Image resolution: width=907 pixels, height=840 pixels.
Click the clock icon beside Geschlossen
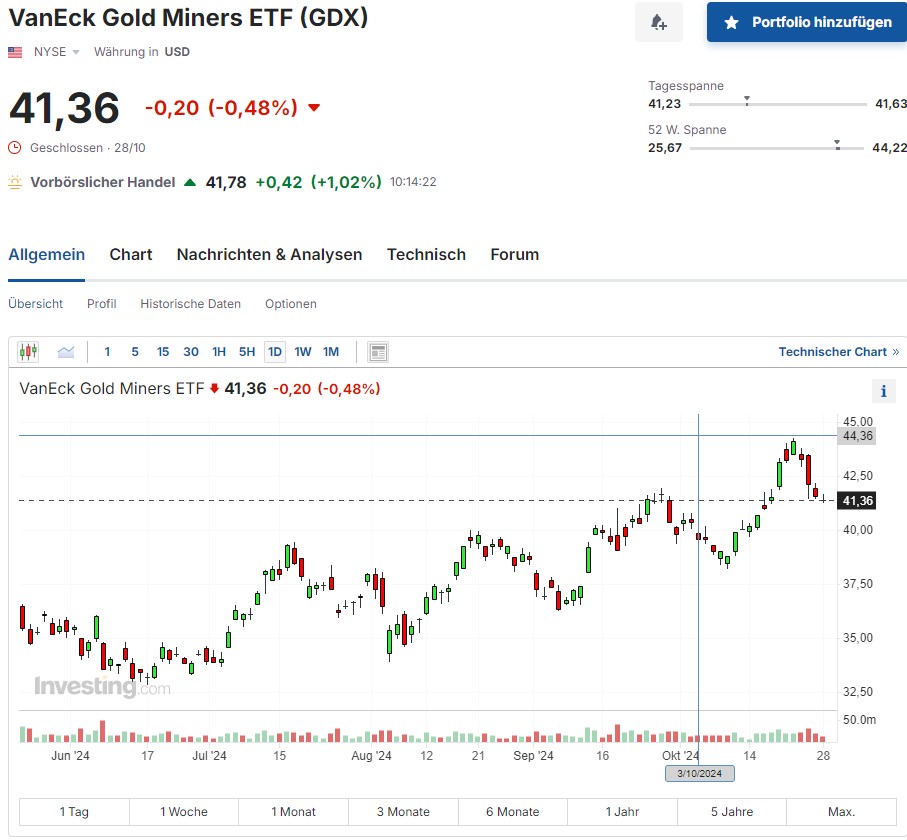coord(14,148)
